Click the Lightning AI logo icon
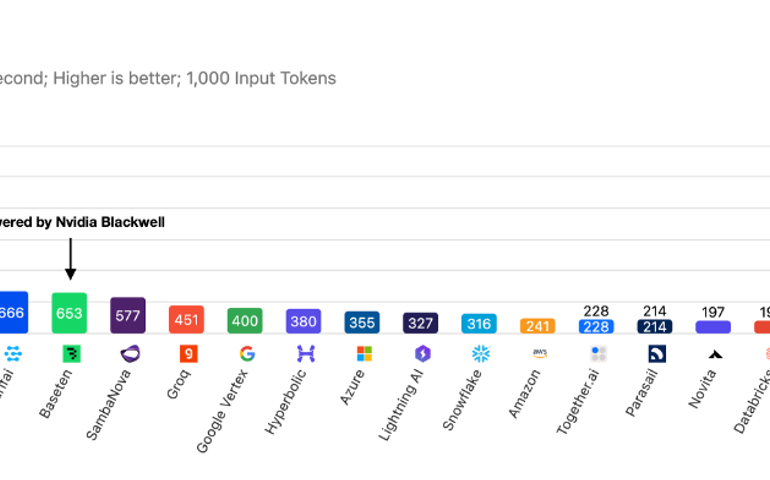Image resolution: width=770 pixels, height=480 pixels. pos(422,353)
